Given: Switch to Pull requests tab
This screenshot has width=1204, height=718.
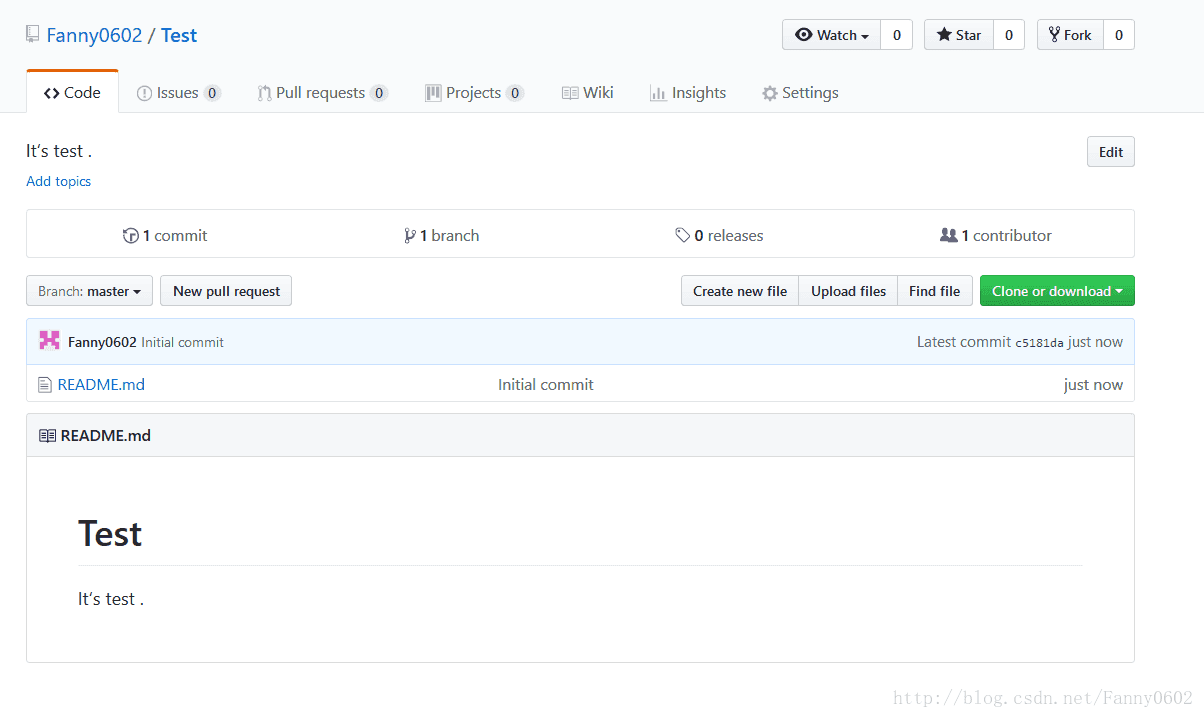Looking at the screenshot, I should pos(322,93).
